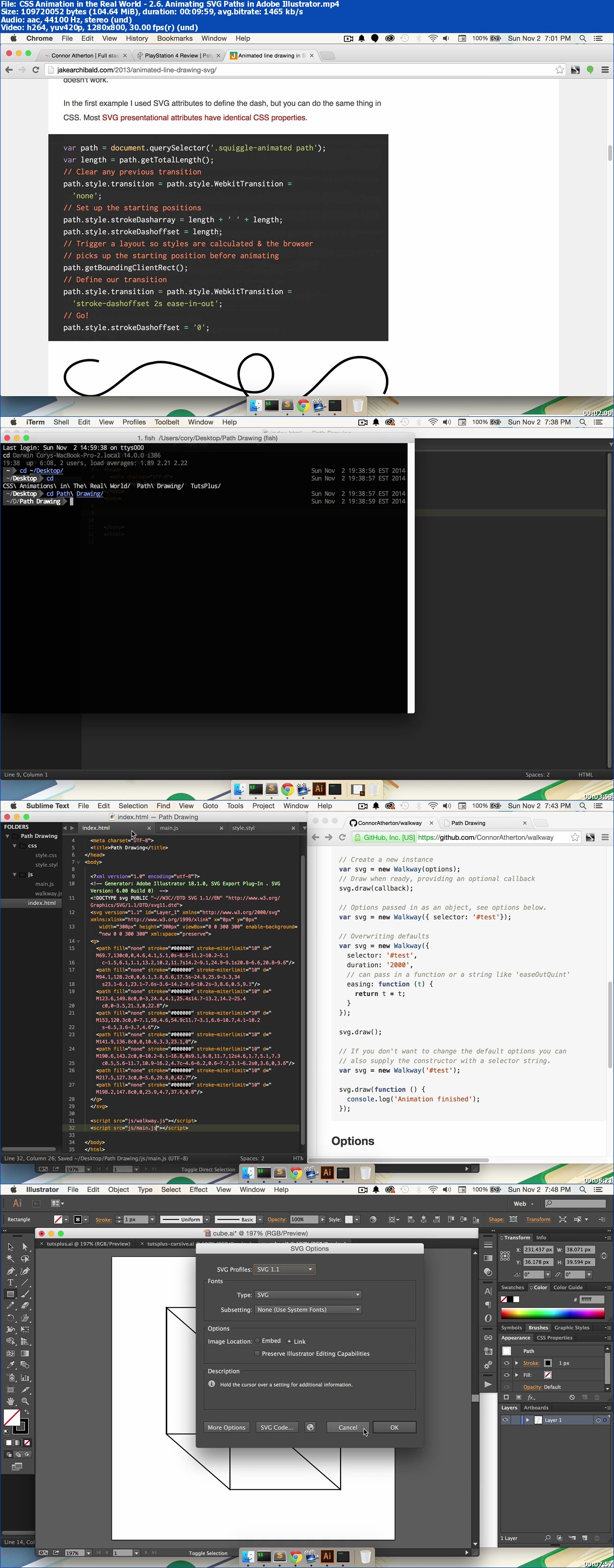Click the clear appearance icon

coord(572,1397)
